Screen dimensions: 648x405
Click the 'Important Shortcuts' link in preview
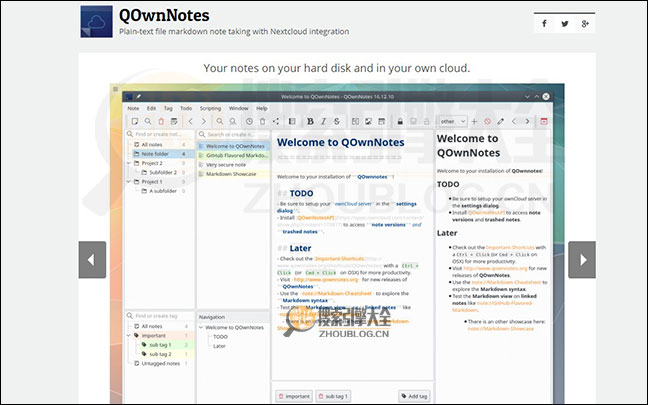coord(510,247)
